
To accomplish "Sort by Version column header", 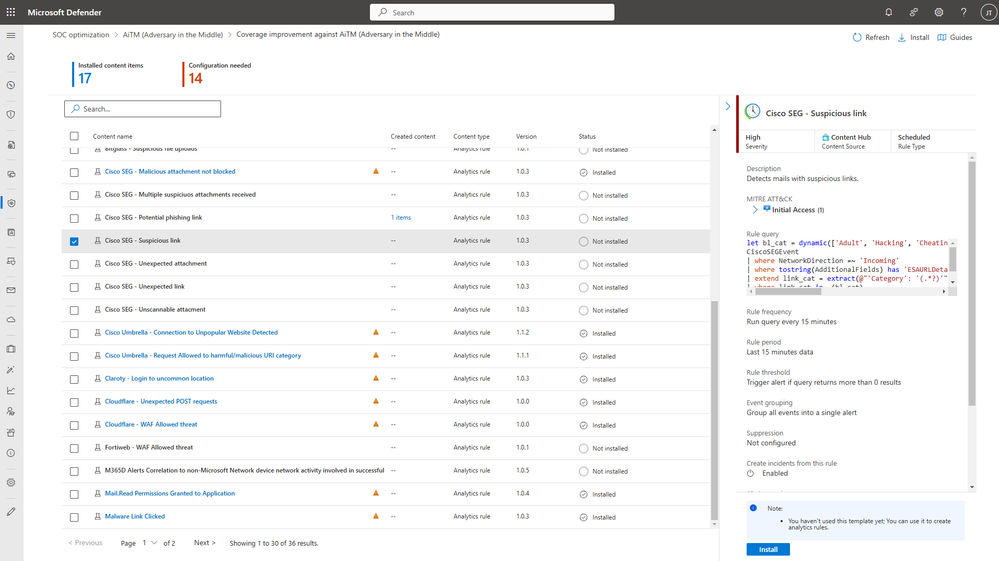I will (x=526, y=136).
